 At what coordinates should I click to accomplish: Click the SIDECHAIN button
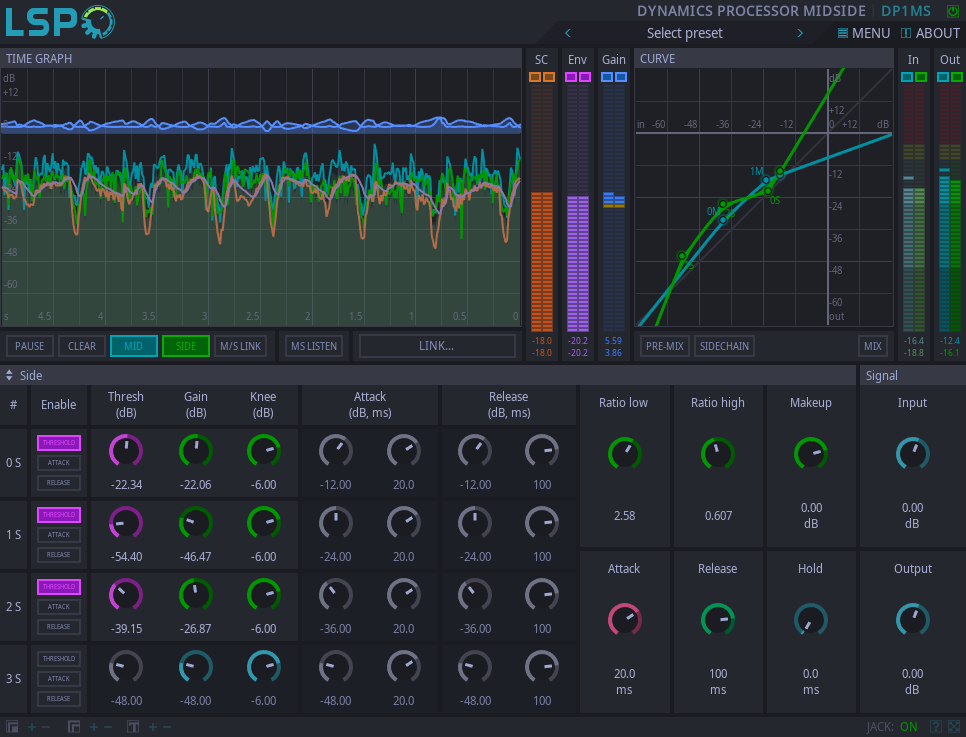[x=724, y=346]
